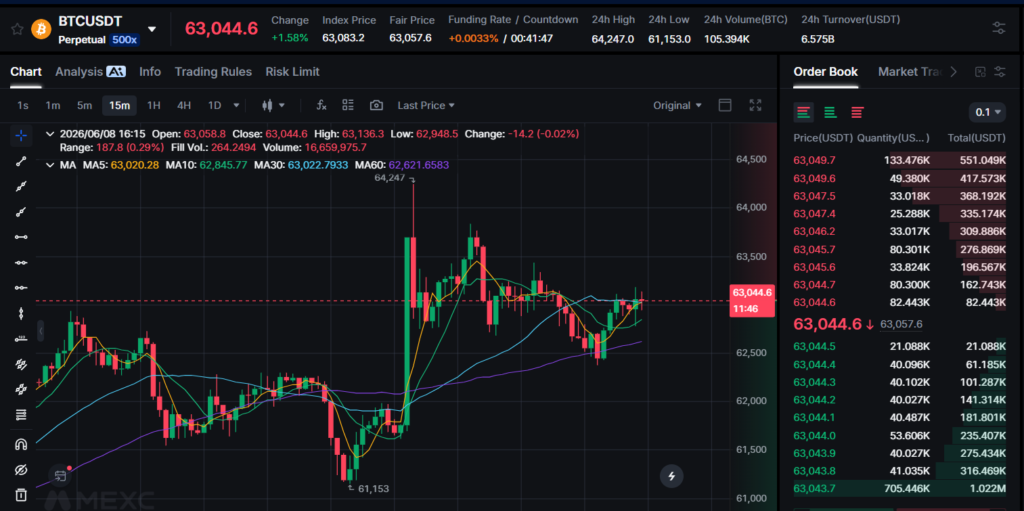1024x511 pixels.
Task: Select the 4H timeframe
Action: (x=184, y=105)
